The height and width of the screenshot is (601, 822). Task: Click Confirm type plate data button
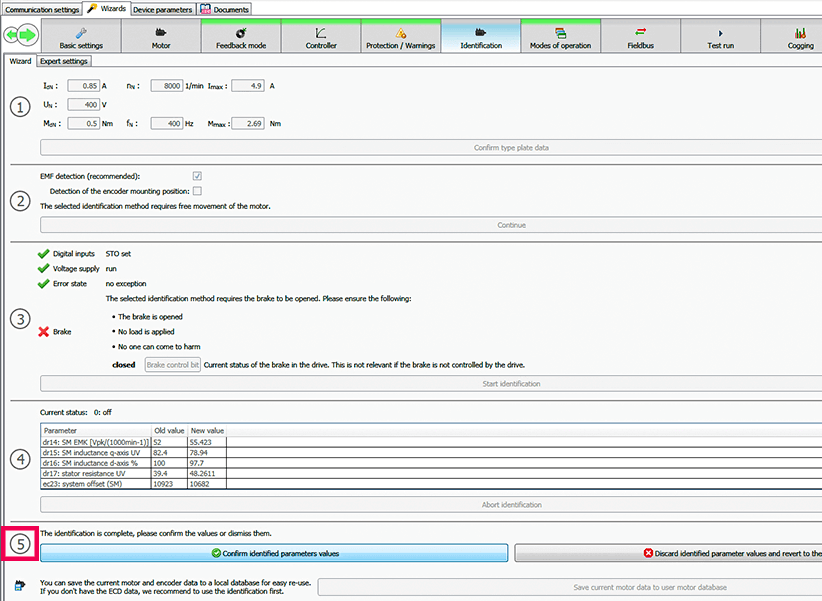coord(431,147)
